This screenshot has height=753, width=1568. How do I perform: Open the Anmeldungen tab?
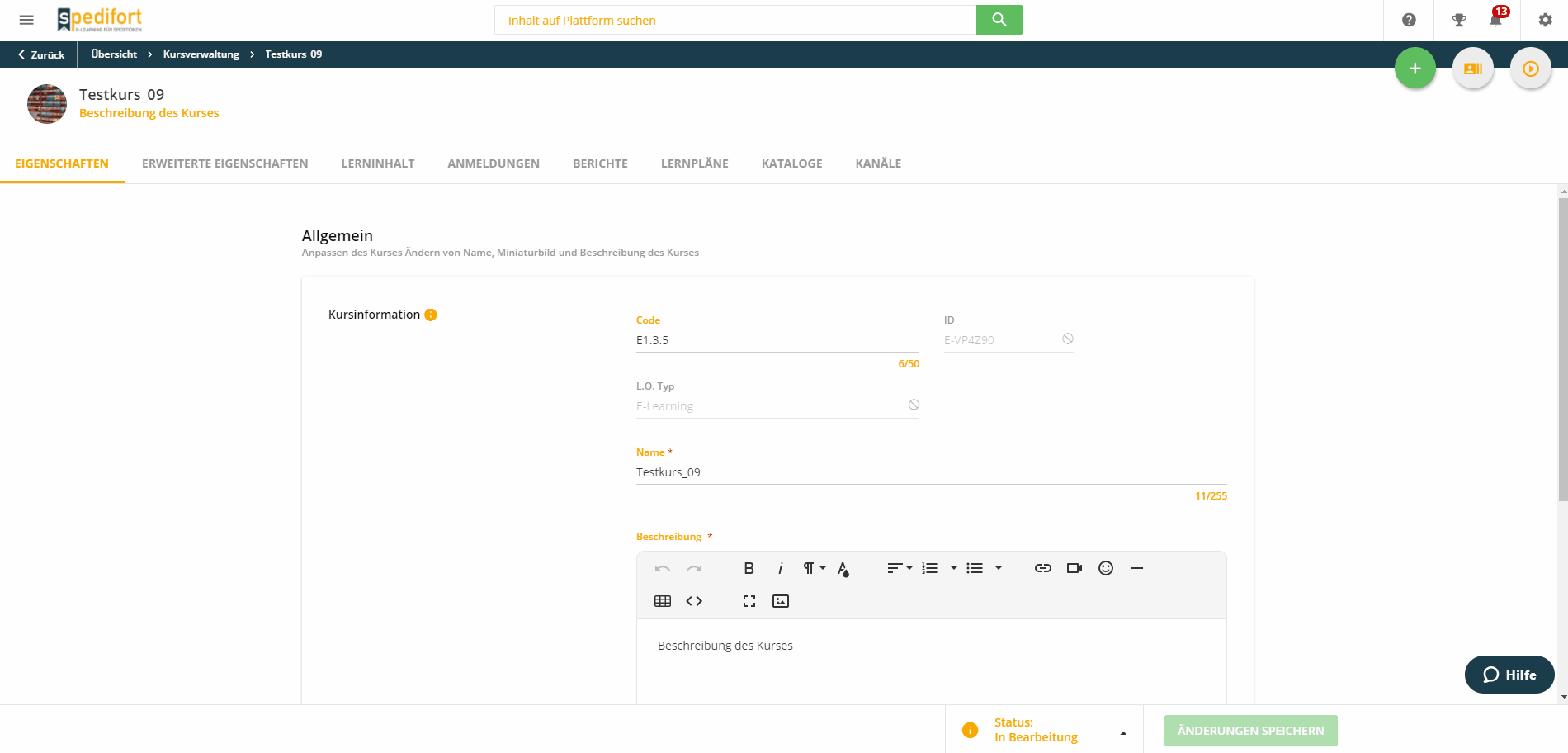pos(493,163)
